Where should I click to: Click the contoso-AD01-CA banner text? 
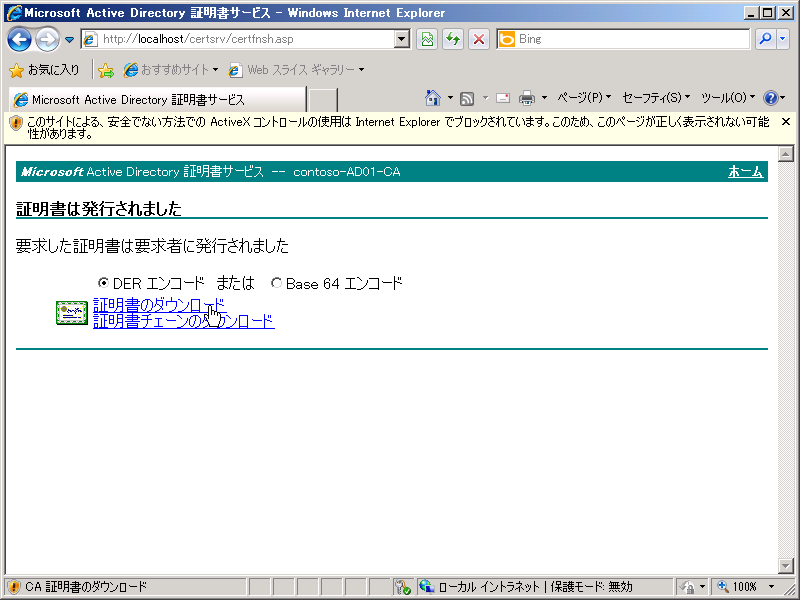(346, 172)
